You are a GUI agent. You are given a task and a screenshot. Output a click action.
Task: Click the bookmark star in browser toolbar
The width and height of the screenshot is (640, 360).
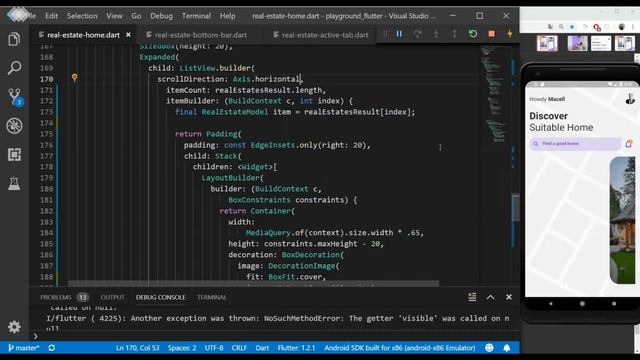pyautogui.click(x=572, y=27)
